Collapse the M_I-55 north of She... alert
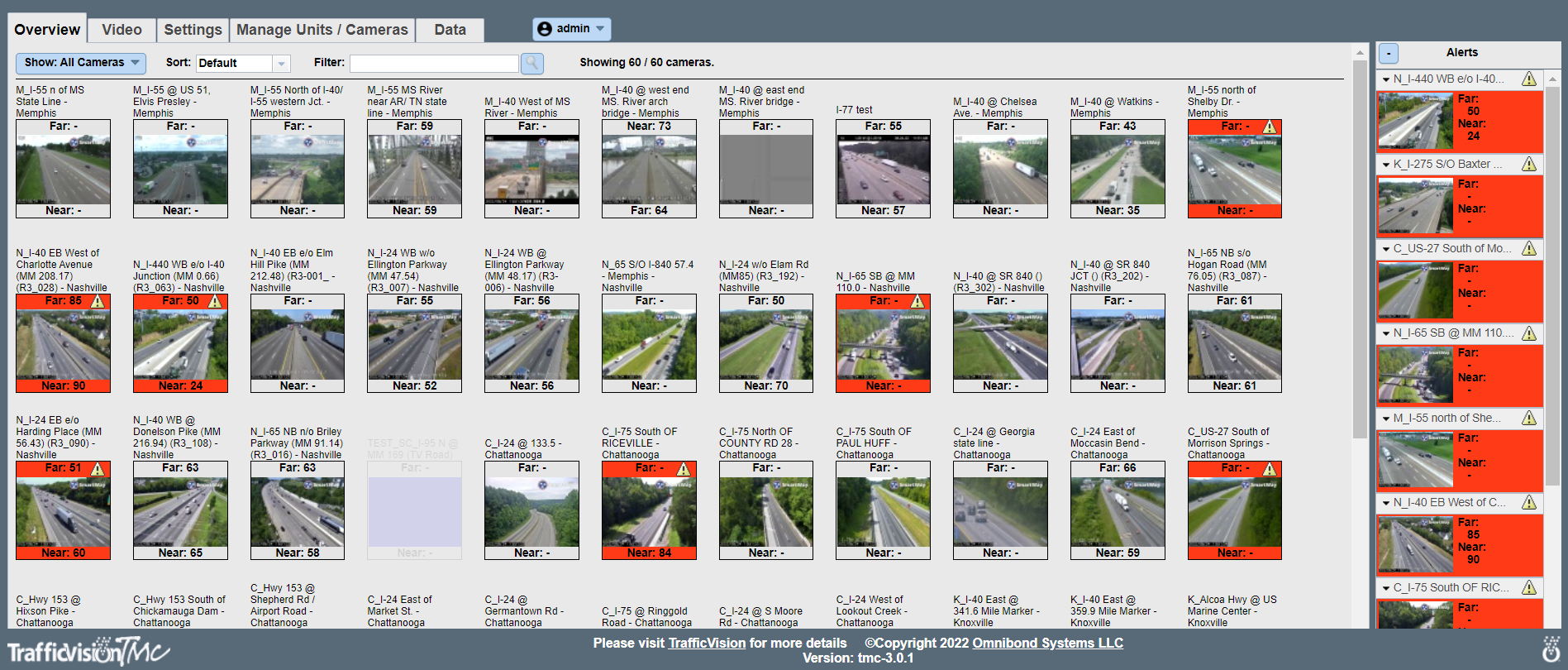Image resolution: width=1568 pixels, height=670 pixels. tap(1386, 419)
